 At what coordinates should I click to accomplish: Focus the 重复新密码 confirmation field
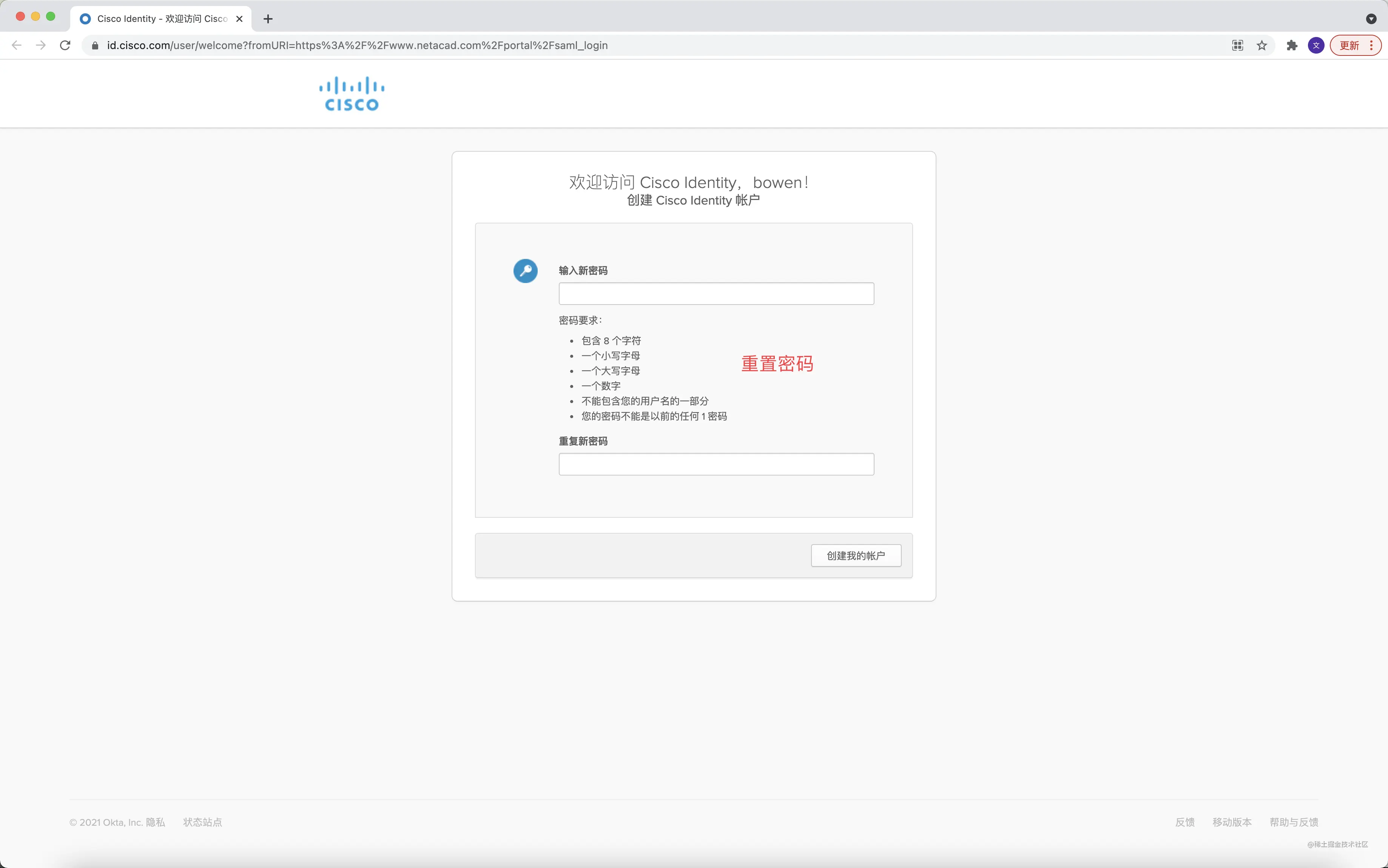tap(716, 464)
